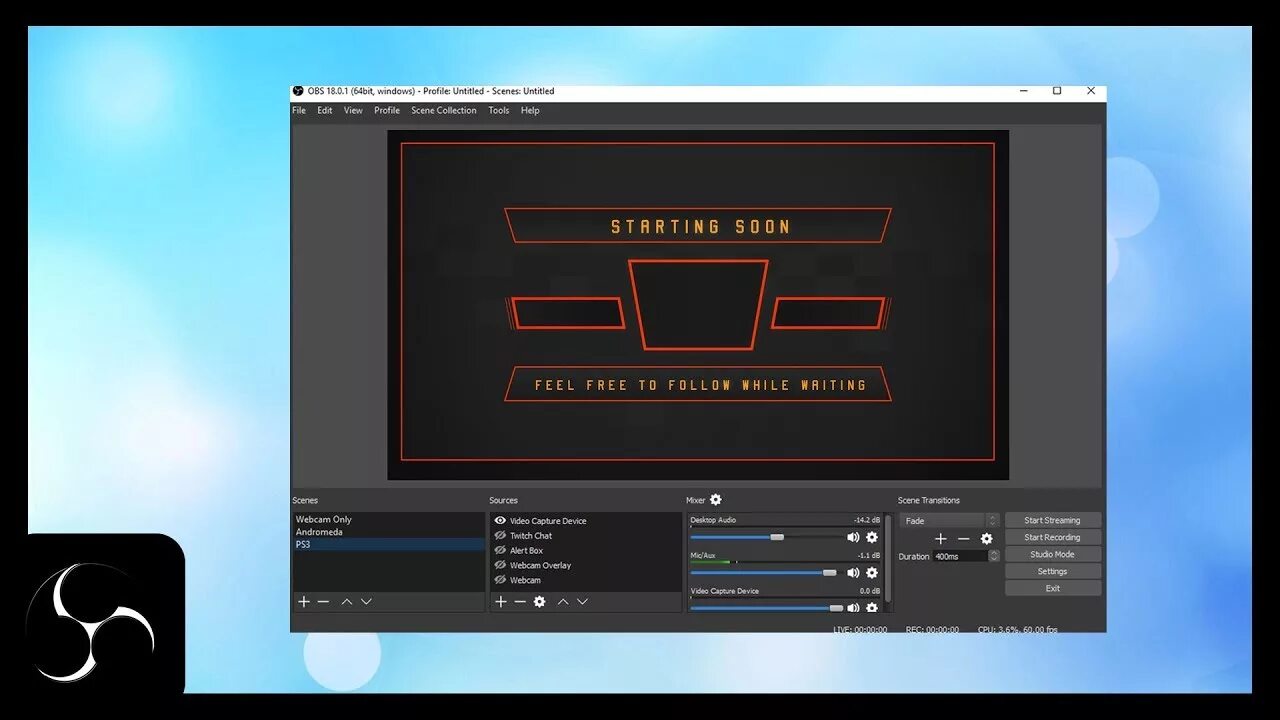Click the Duration 400ms field
1280x720 pixels.
[960, 556]
